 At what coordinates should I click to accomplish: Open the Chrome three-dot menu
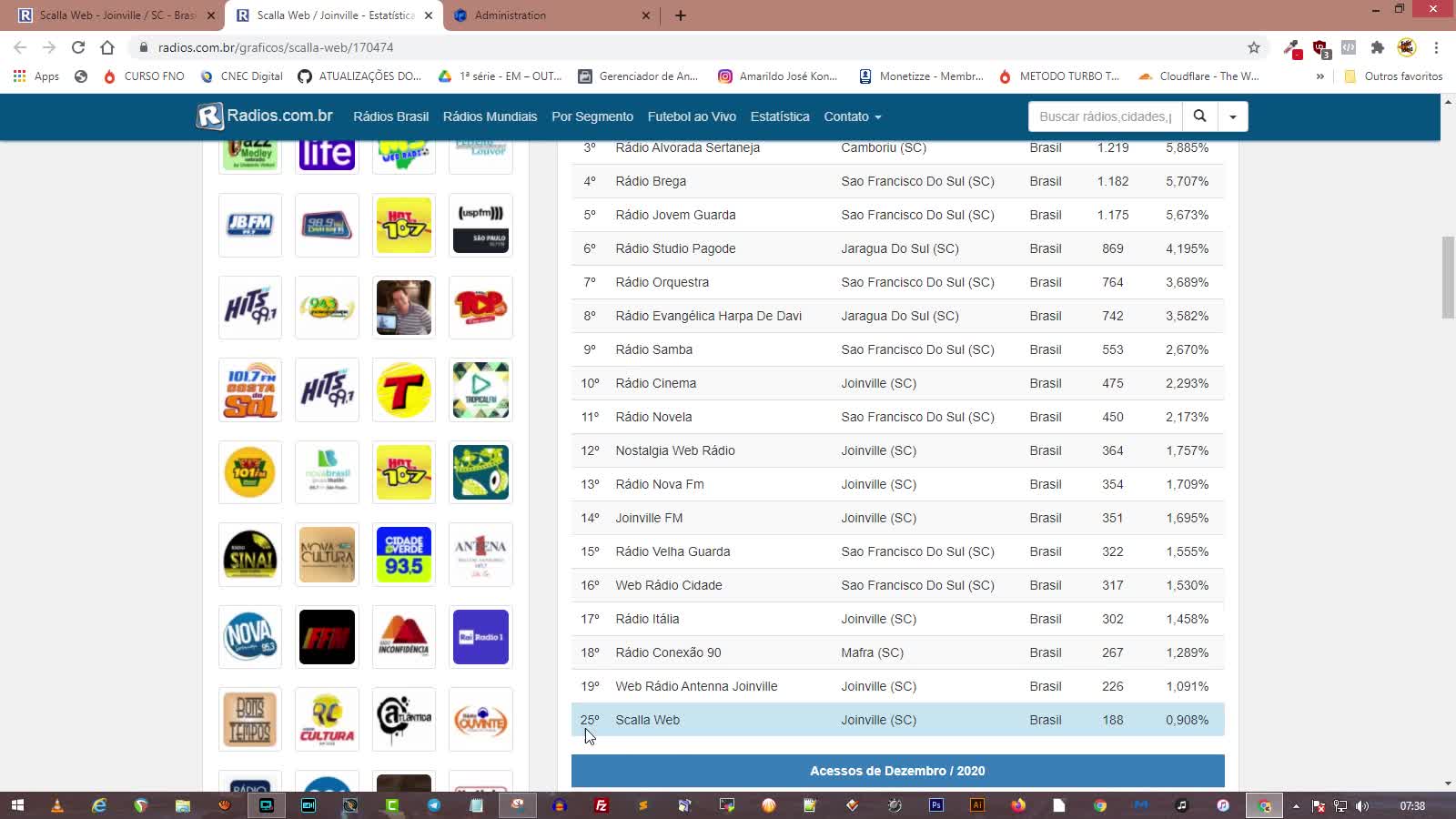(1437, 47)
